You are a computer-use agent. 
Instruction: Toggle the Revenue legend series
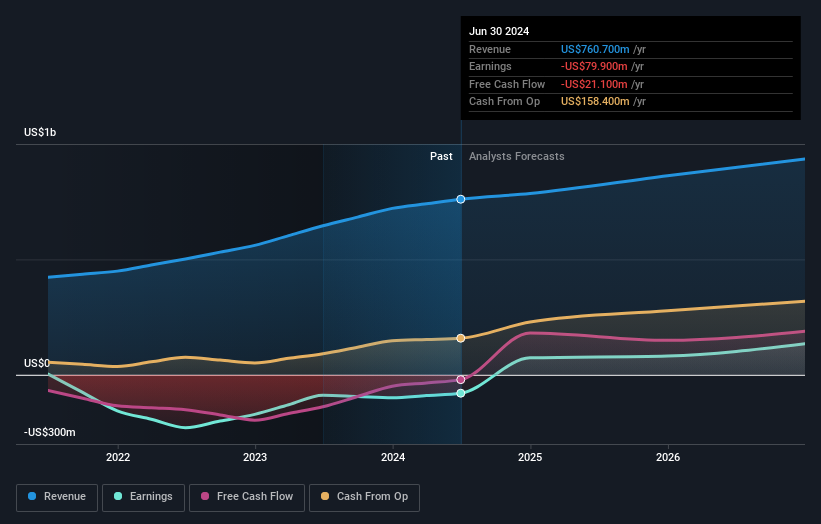coord(57,497)
